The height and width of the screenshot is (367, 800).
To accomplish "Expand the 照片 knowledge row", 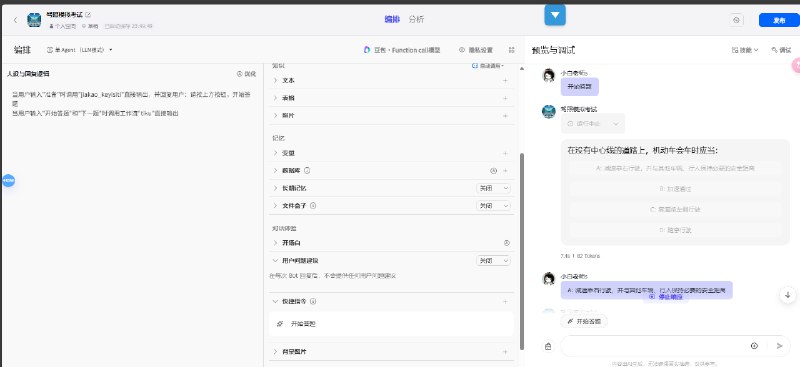I will tap(276, 115).
